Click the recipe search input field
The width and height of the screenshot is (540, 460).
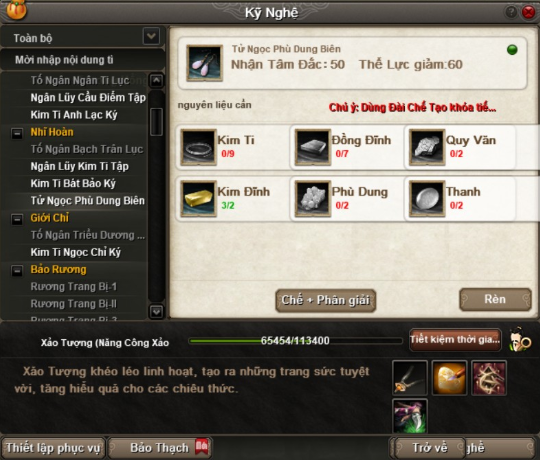pyautogui.click(x=82, y=60)
